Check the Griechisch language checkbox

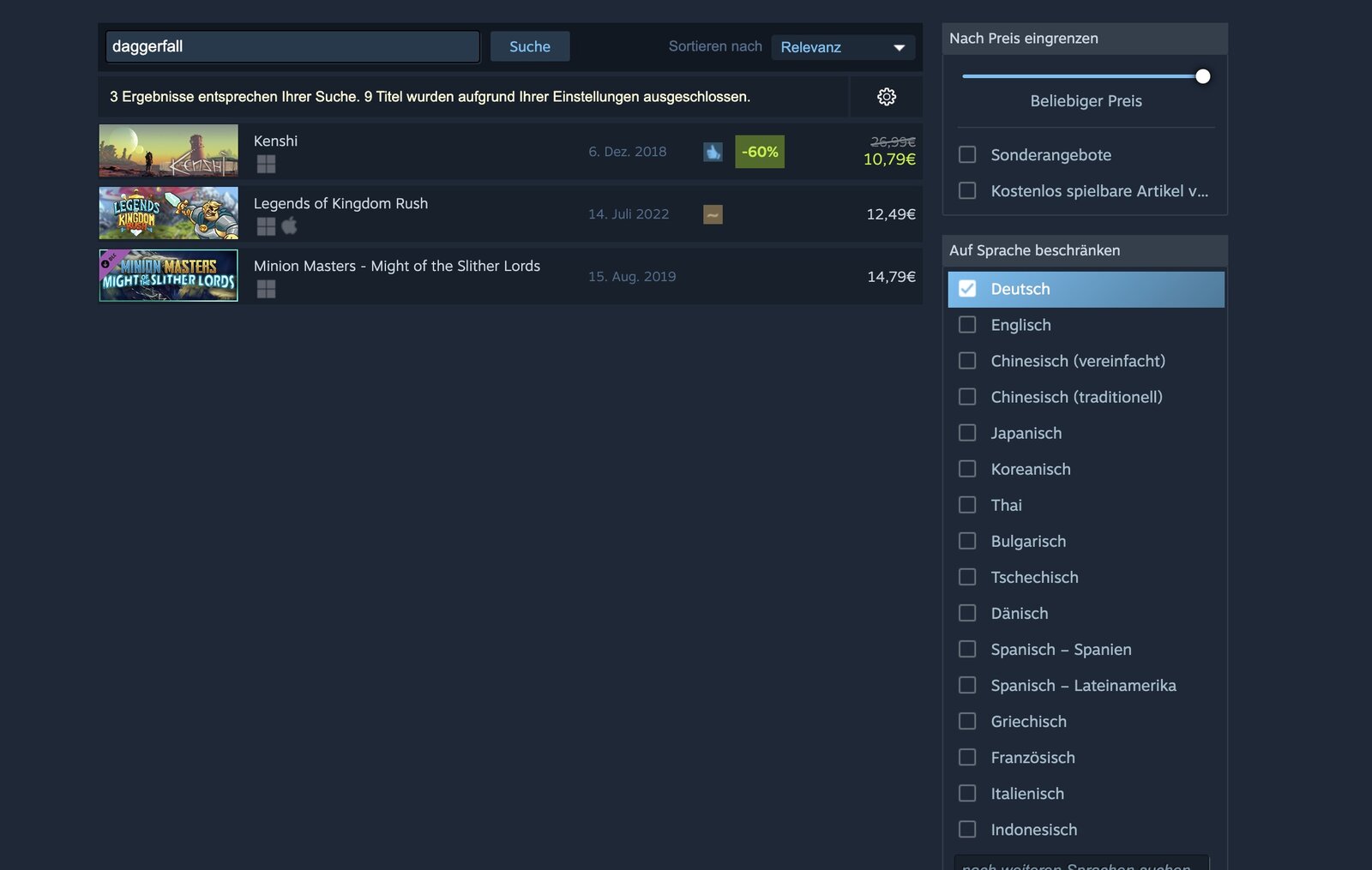[967, 721]
